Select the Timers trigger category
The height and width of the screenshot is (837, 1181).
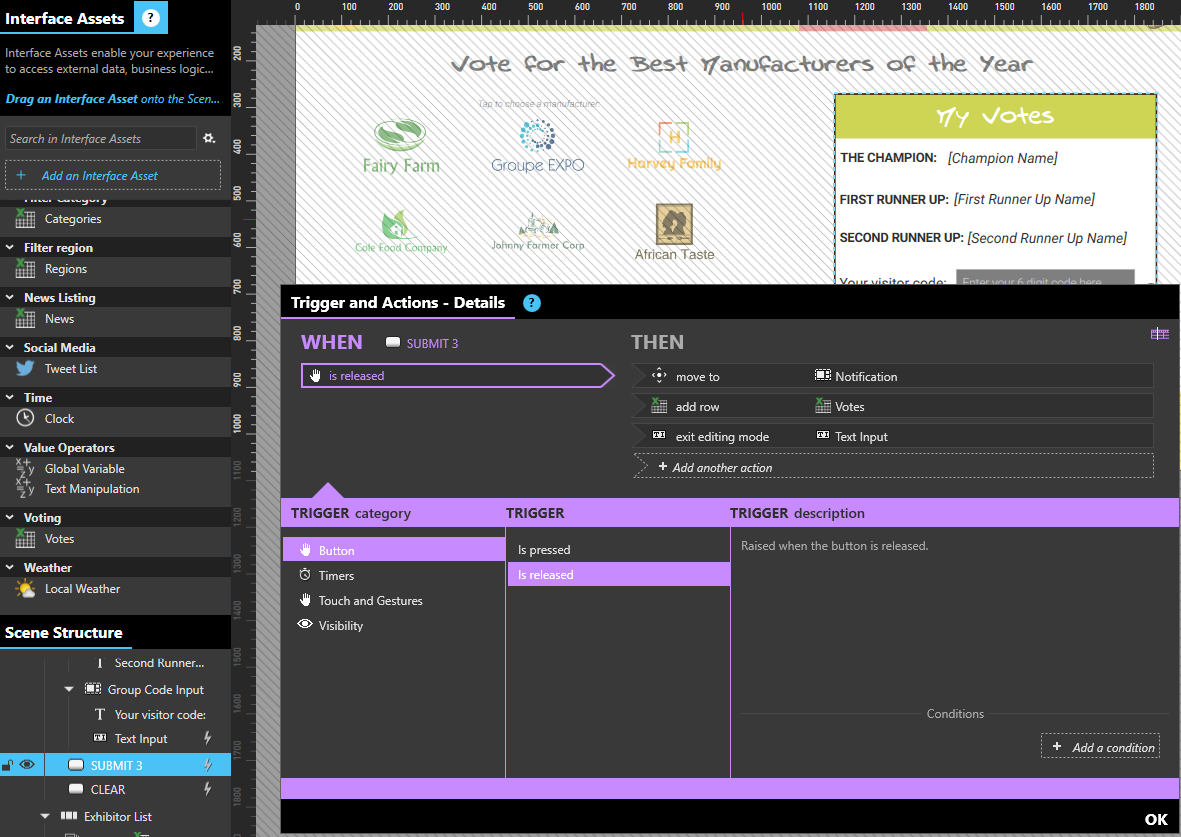[336, 576]
